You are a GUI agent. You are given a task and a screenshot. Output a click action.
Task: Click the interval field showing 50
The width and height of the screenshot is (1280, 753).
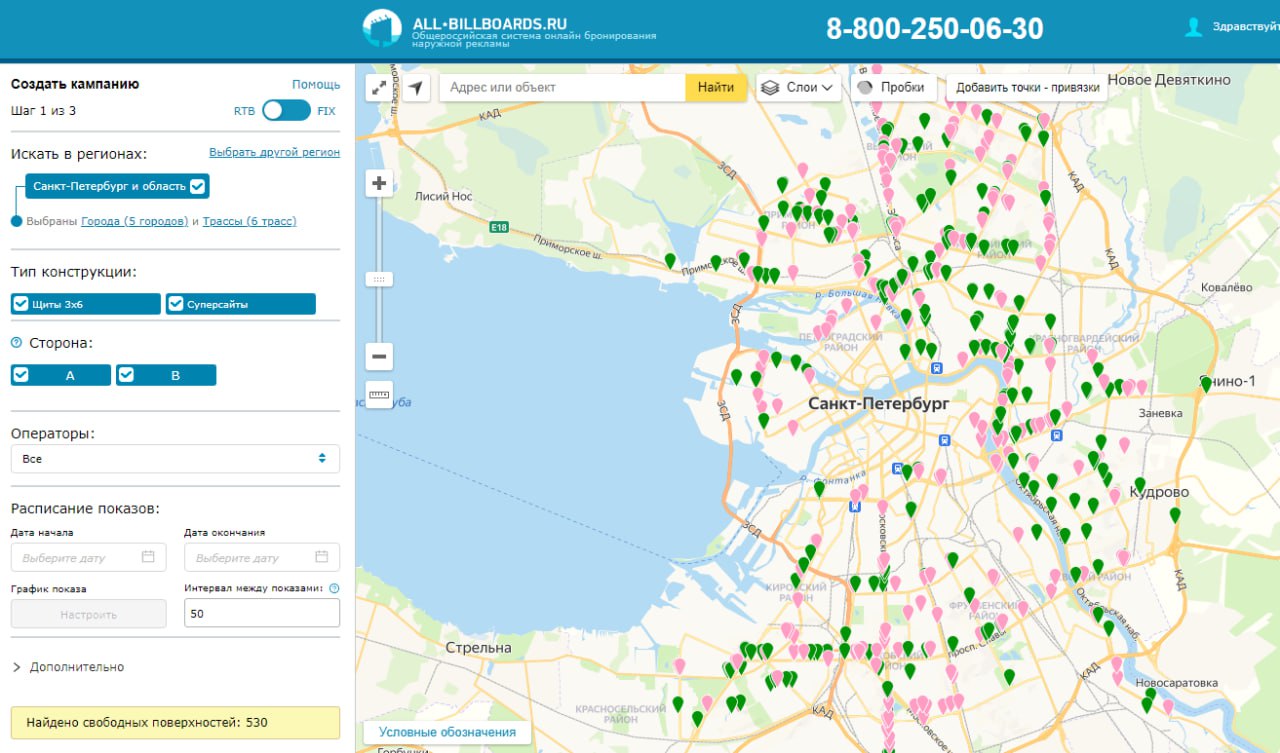click(262, 613)
